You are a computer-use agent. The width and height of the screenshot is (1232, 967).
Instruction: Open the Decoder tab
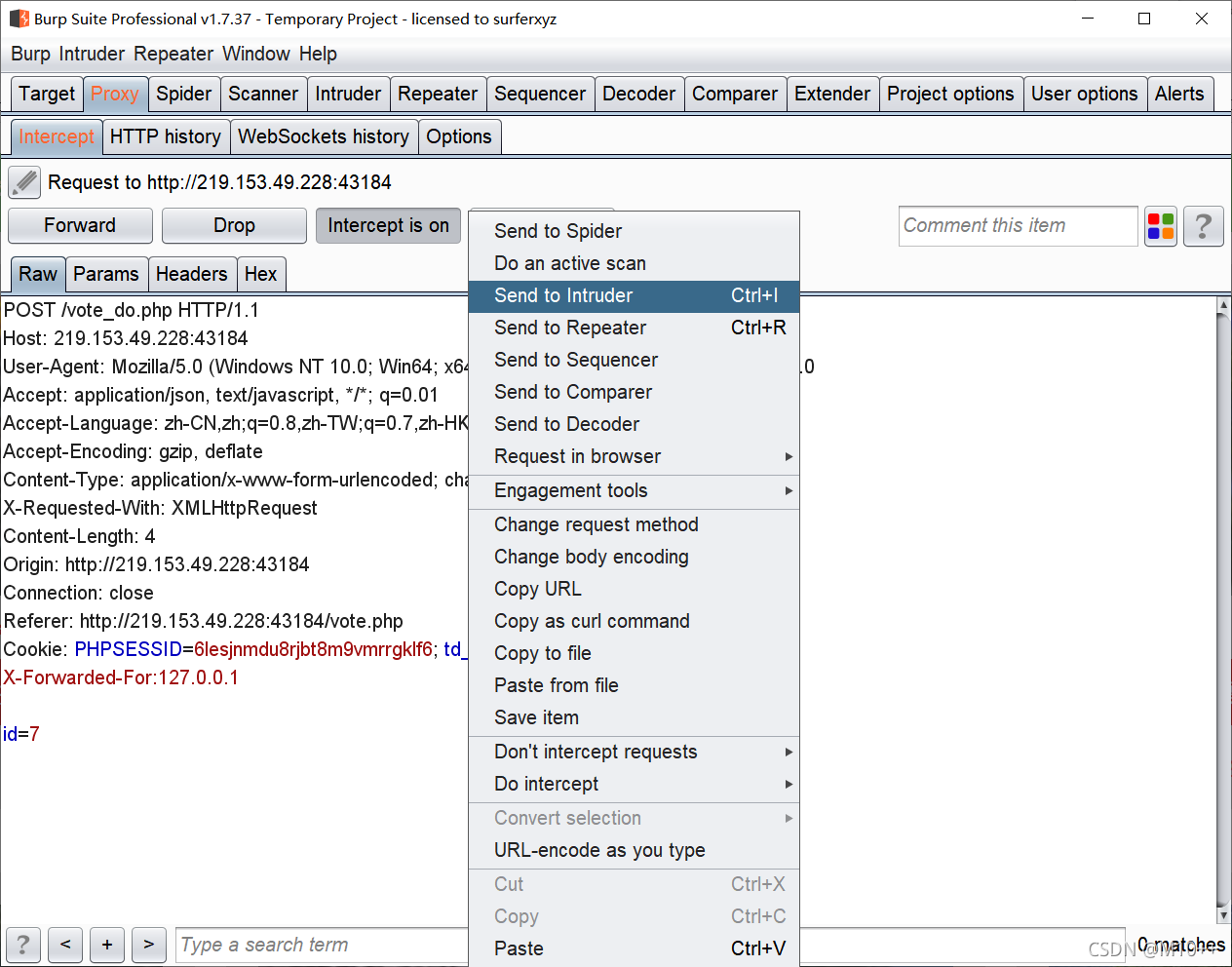[x=638, y=94]
